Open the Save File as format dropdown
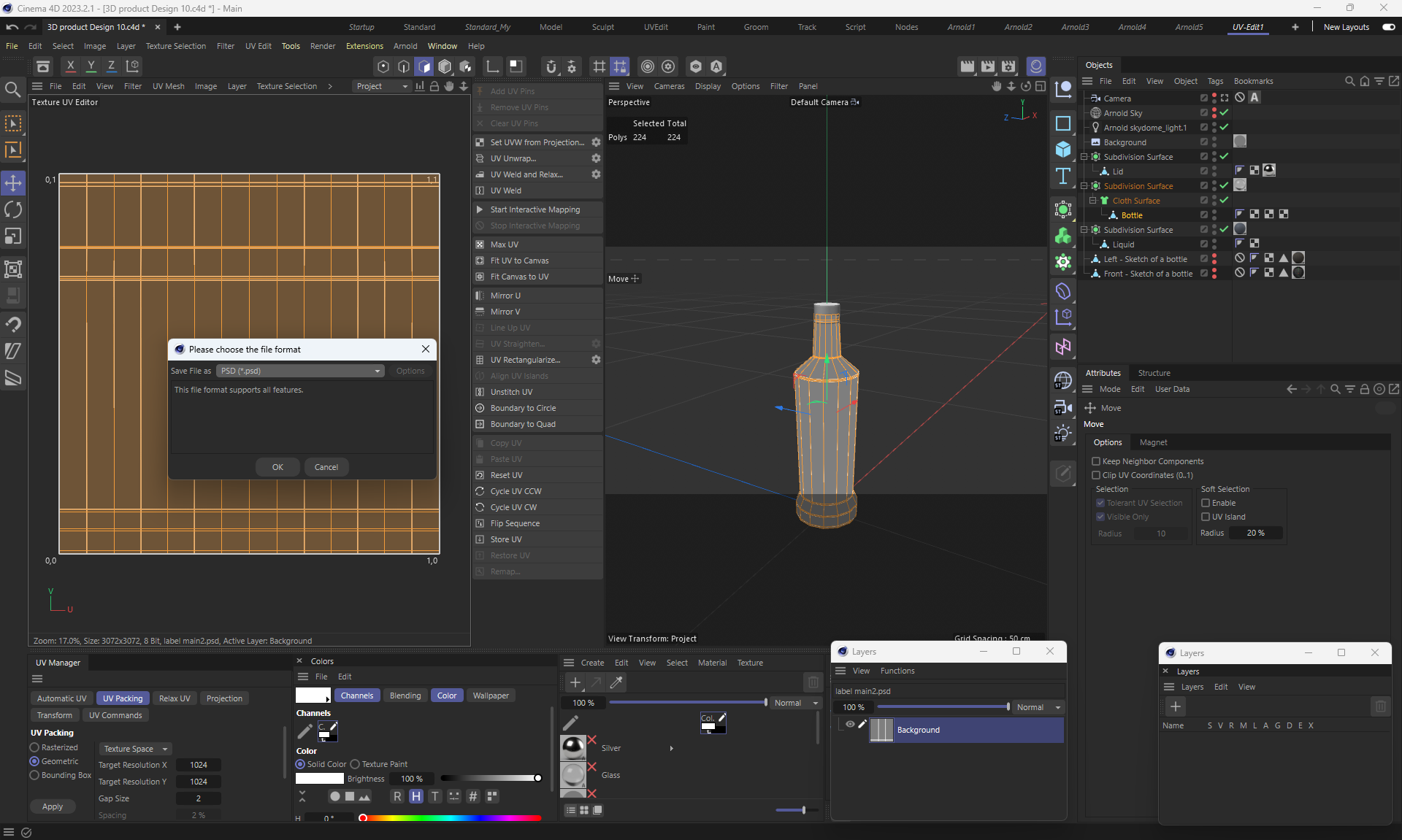This screenshot has height=840, width=1402. 300,371
